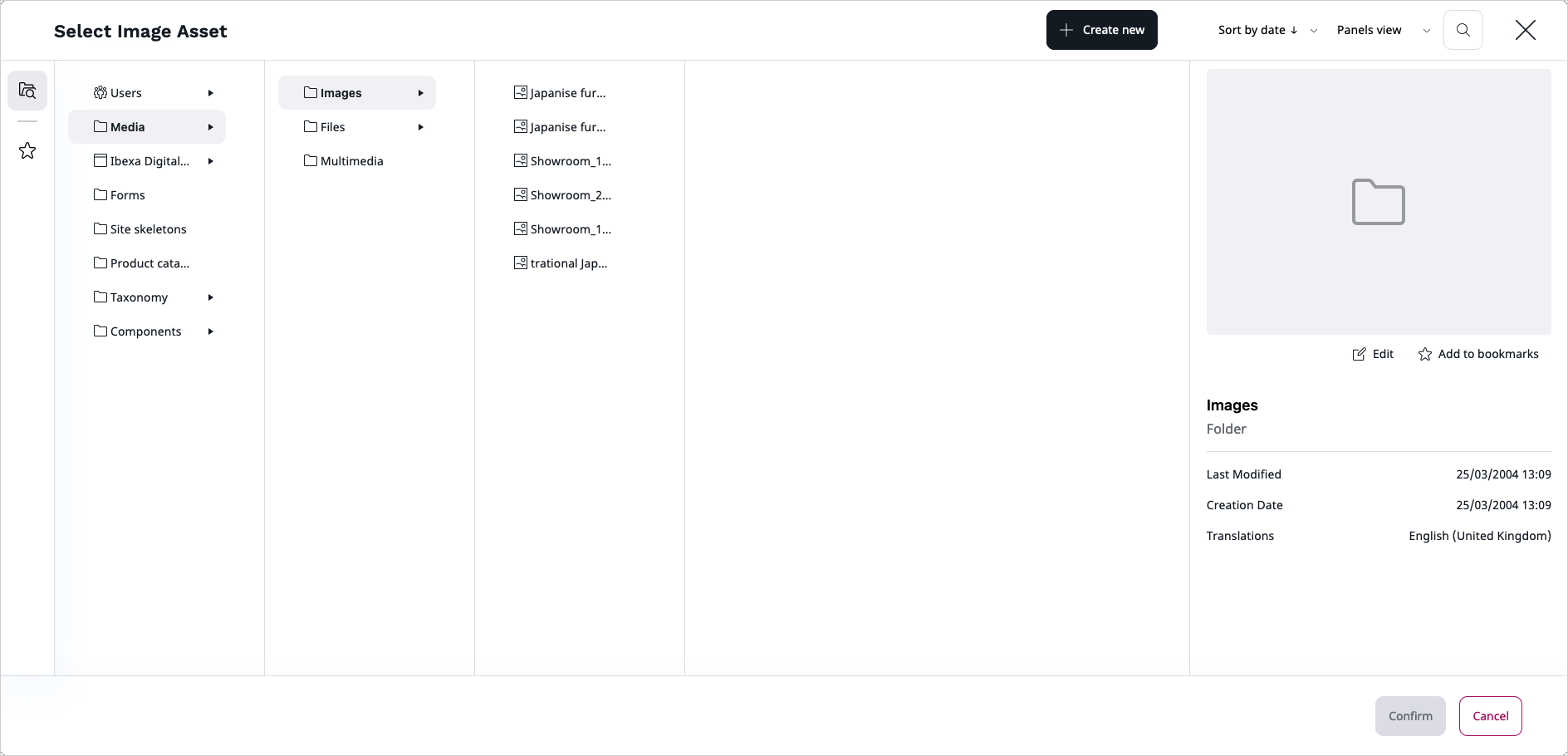Select the Media folder label

(x=127, y=127)
